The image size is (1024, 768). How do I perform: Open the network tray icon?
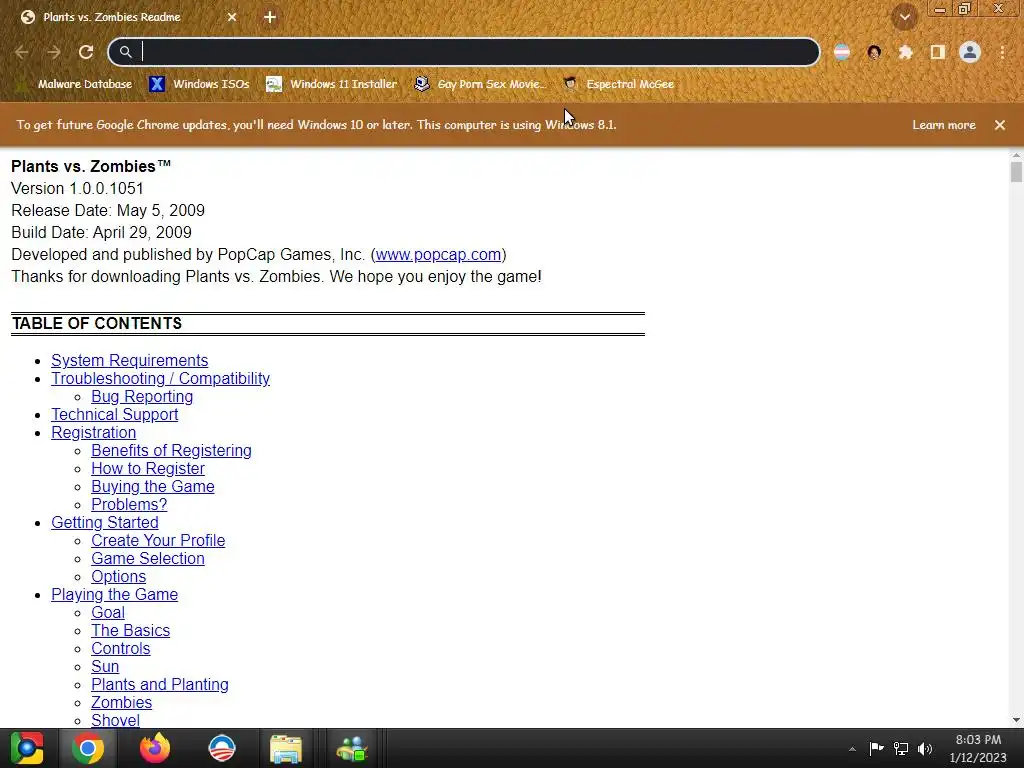pos(901,748)
